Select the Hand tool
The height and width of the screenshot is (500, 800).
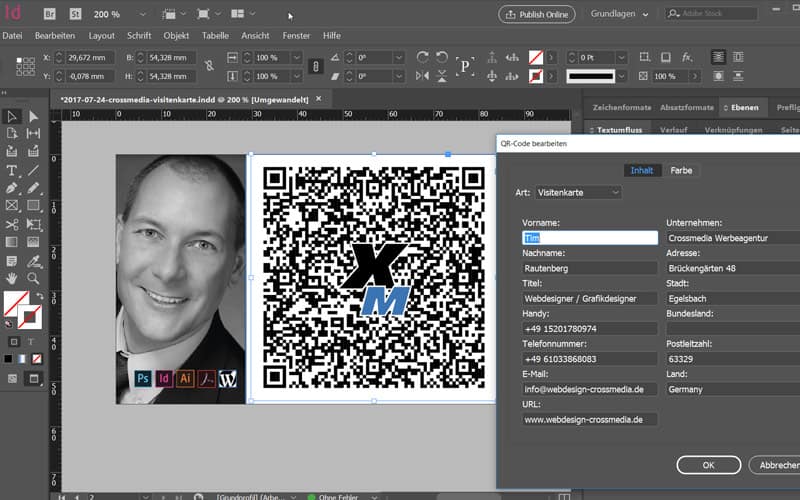12,279
